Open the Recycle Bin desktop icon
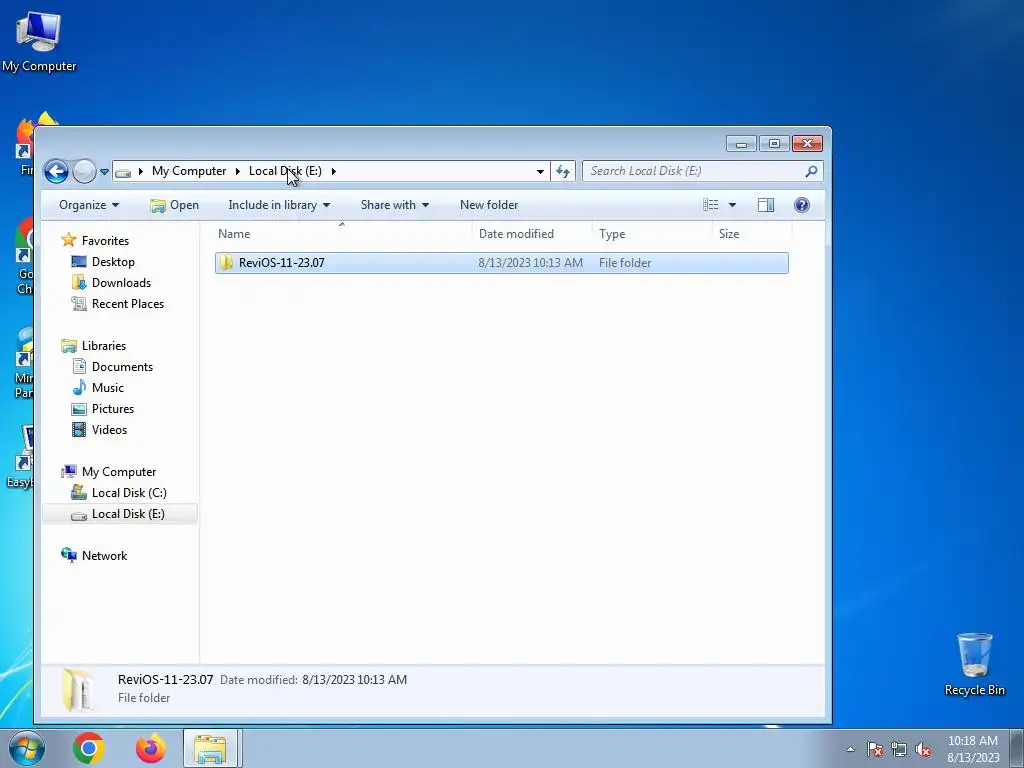This screenshot has height=768, width=1024. (974, 664)
